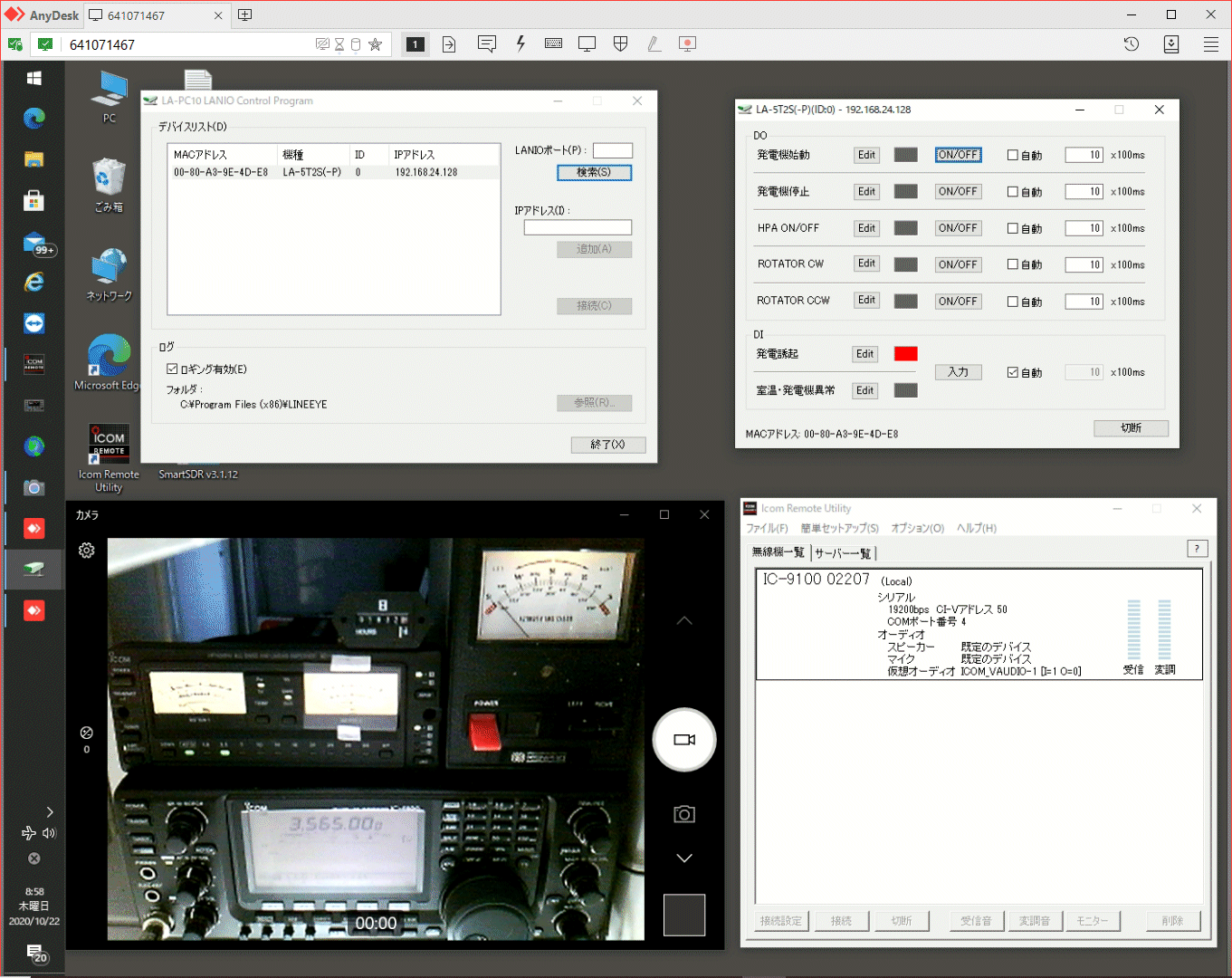
Task: Click the 検索(S) search button
Action: pyautogui.click(x=594, y=173)
